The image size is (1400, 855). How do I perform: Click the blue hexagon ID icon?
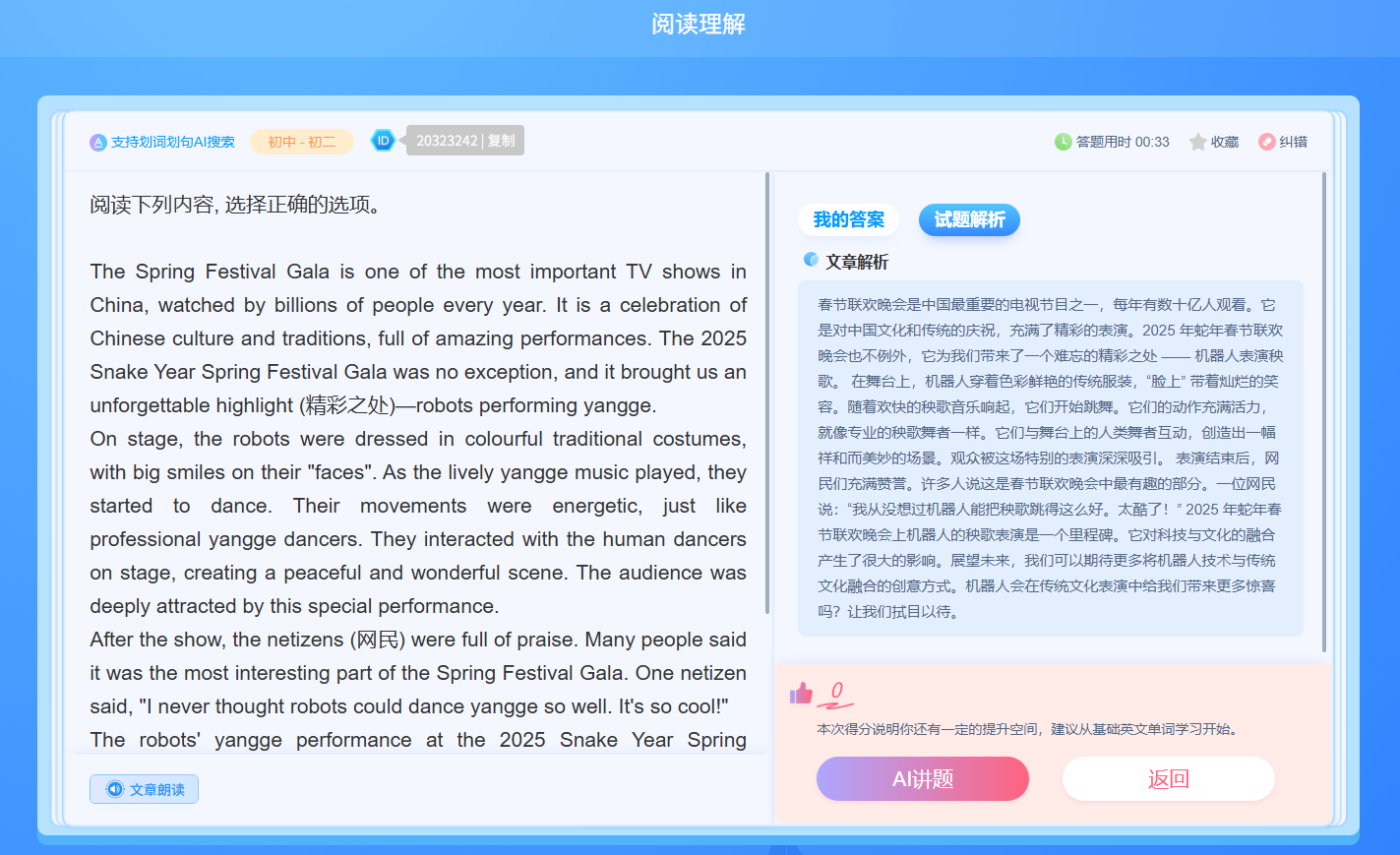pos(383,141)
